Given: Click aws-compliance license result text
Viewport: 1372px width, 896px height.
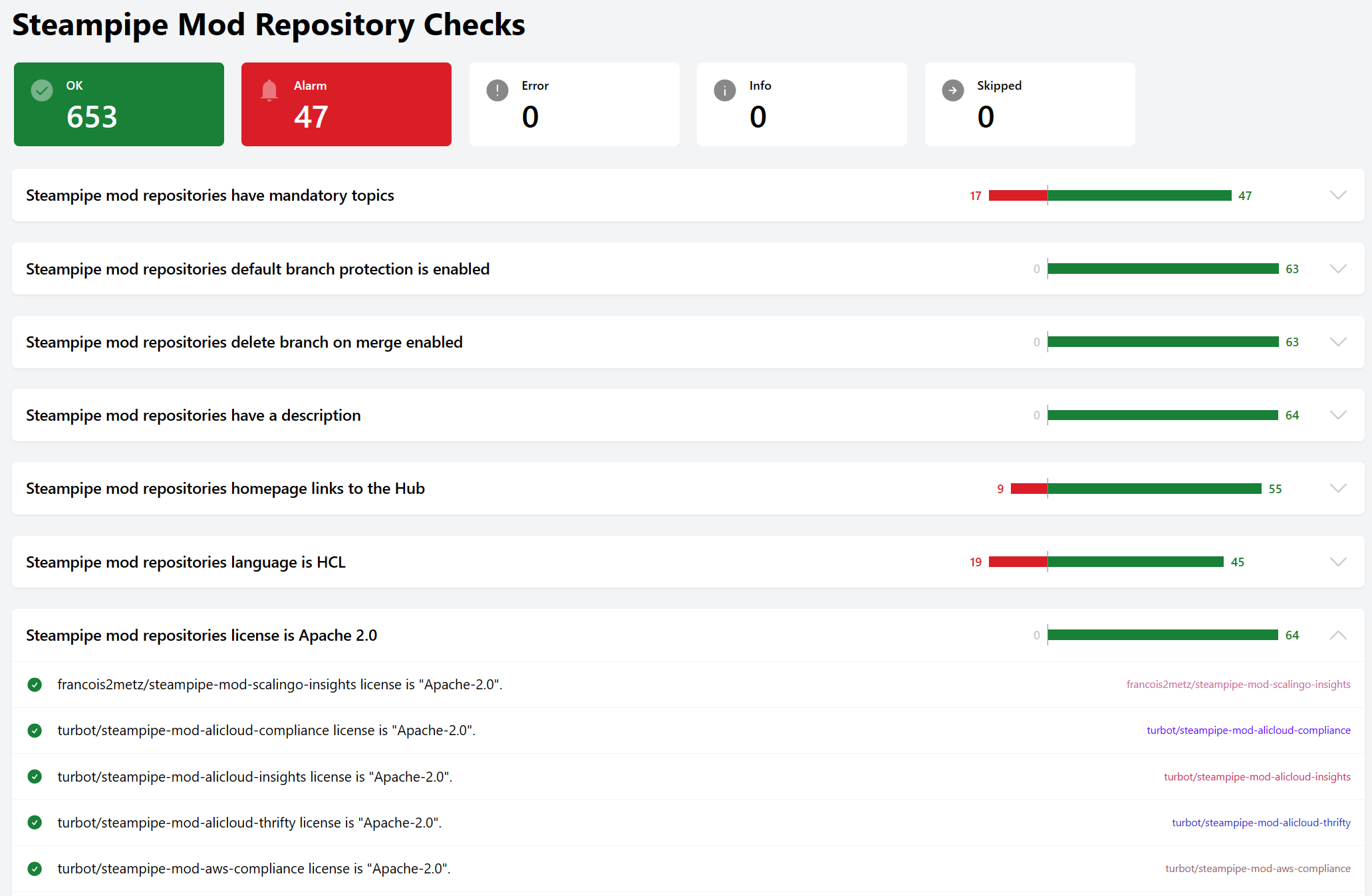Looking at the screenshot, I should [254, 869].
